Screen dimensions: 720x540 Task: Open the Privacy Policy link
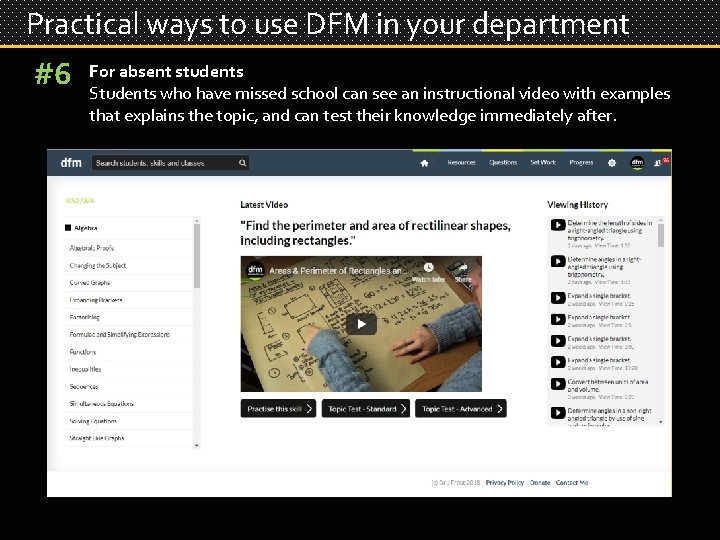tap(505, 483)
